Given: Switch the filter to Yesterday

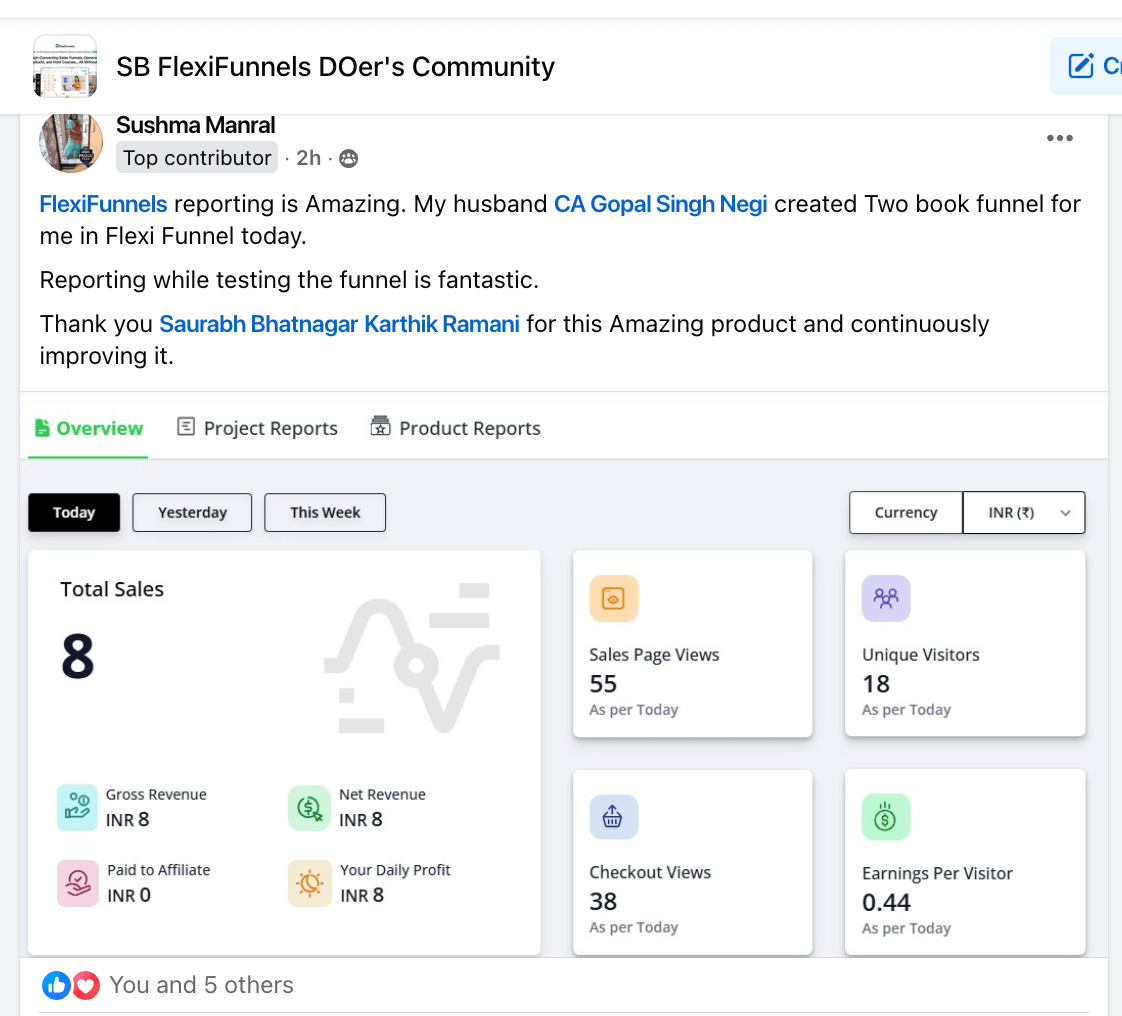Looking at the screenshot, I should [191, 512].
